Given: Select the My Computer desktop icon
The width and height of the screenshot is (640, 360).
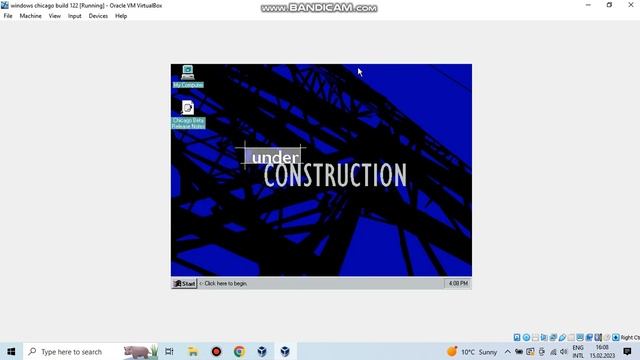Looking at the screenshot, I should tap(188, 76).
